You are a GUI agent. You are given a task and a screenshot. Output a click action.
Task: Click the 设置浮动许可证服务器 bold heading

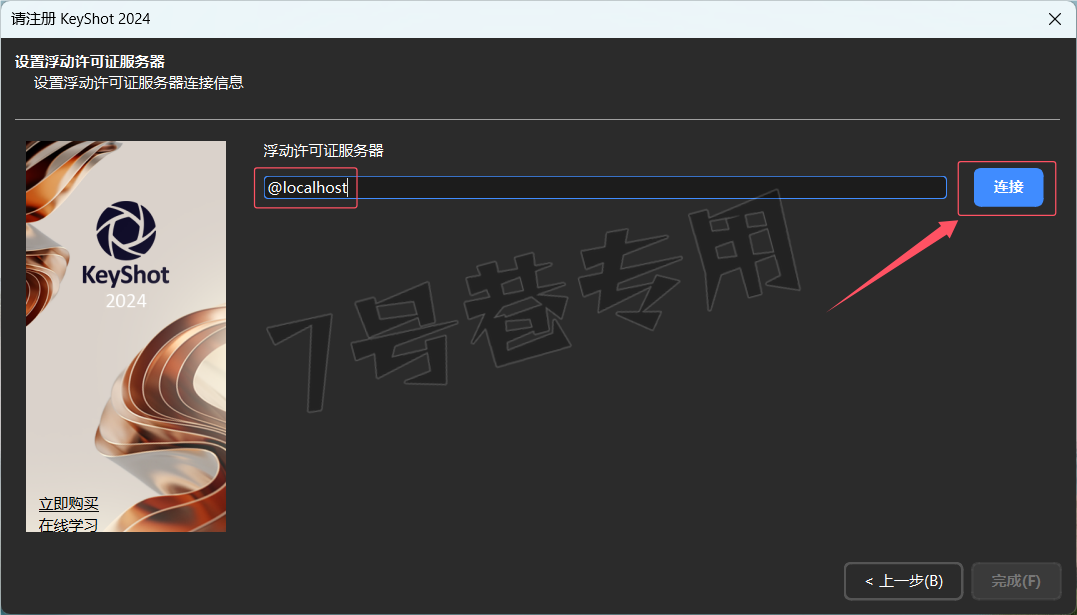coord(90,61)
